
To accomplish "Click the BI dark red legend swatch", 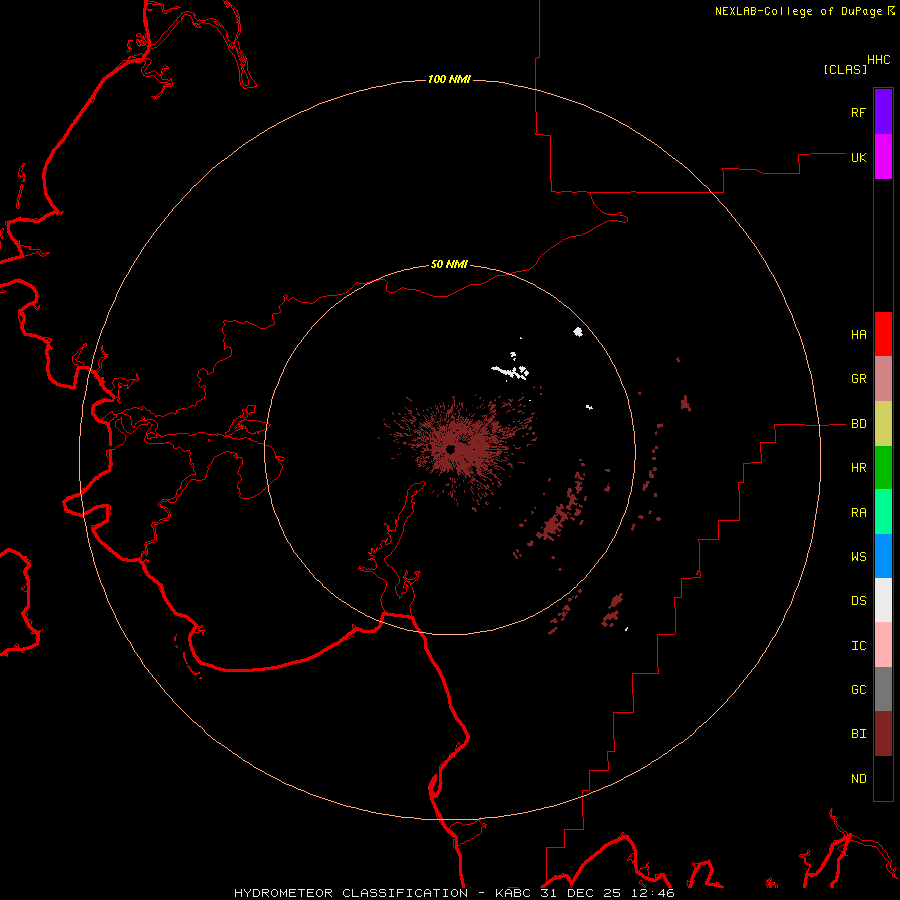I will (x=883, y=734).
